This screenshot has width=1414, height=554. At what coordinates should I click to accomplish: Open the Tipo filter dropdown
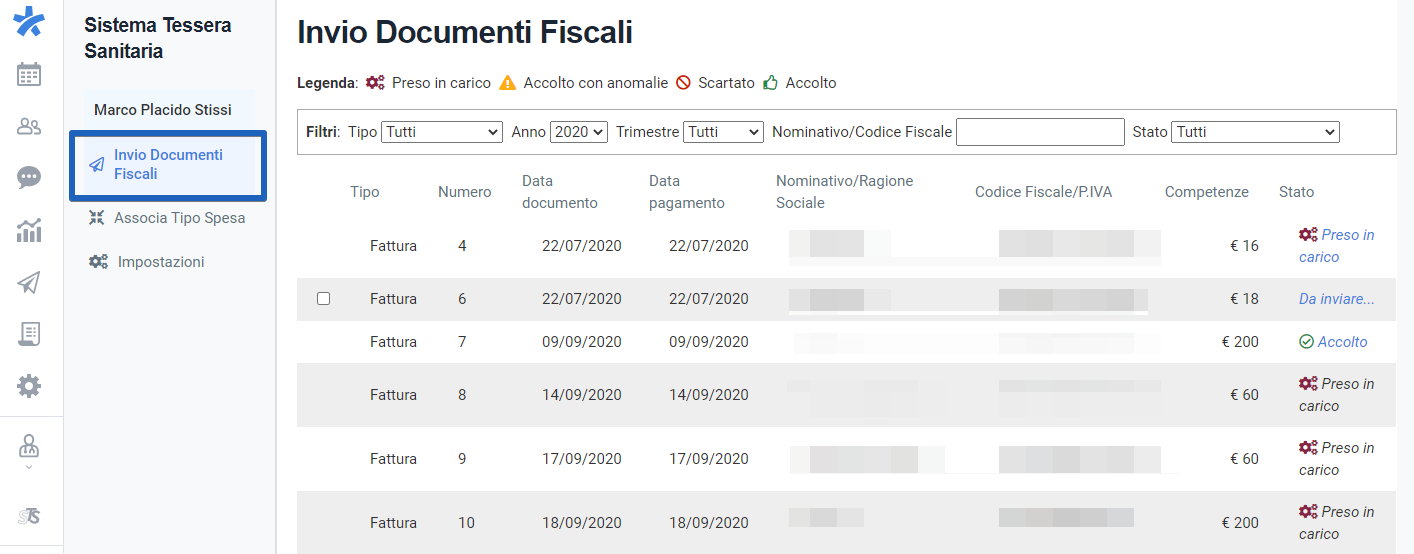(x=441, y=132)
